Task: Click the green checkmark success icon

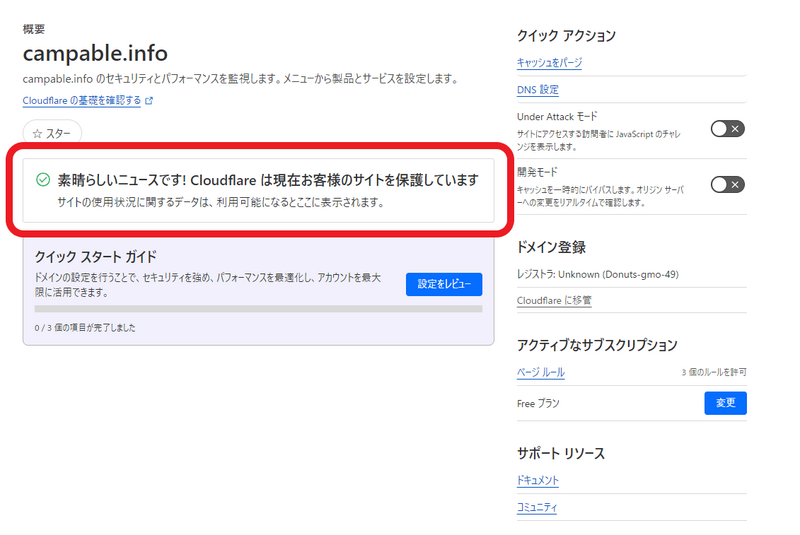Action: coord(43,180)
